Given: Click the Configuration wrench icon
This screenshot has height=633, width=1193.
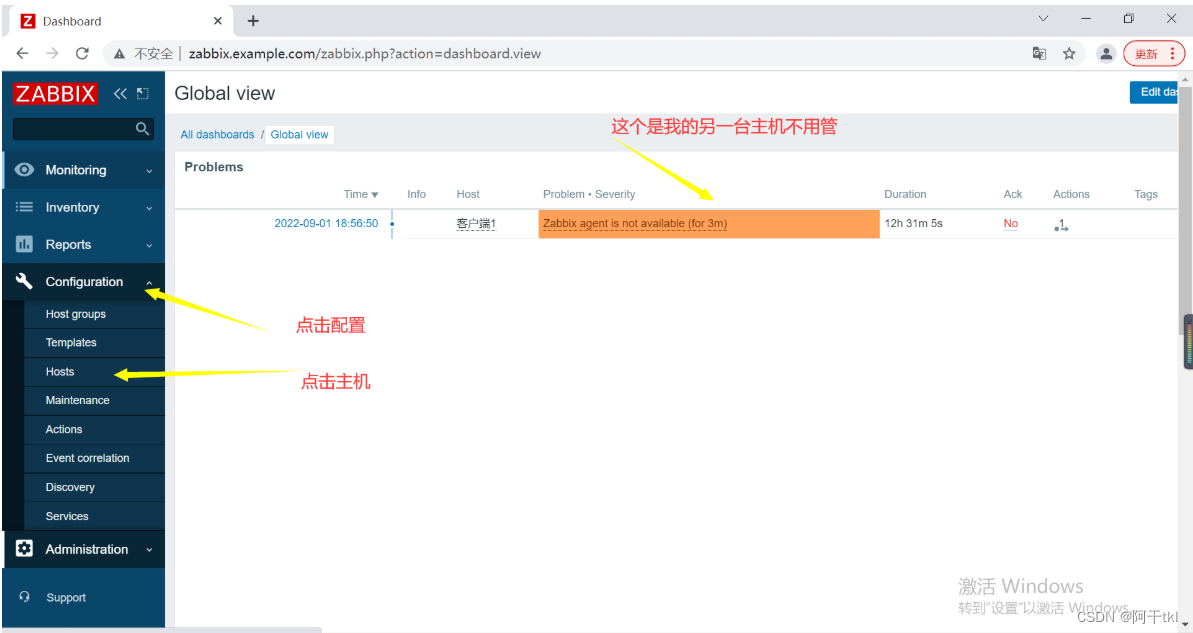Looking at the screenshot, I should (24, 281).
